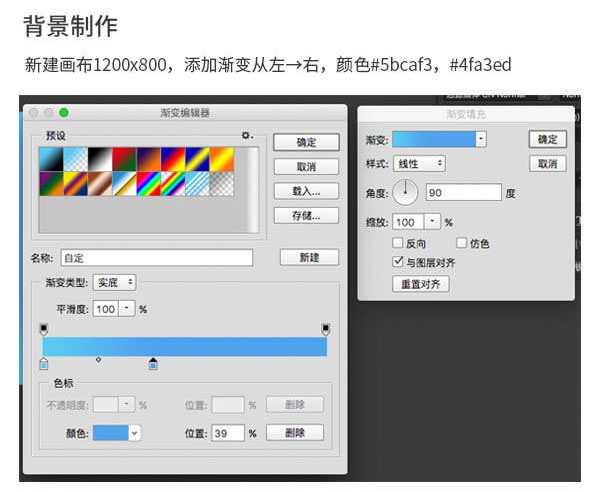
Task: Click the gradient preview in gradient fill dialog
Action: tap(434, 140)
